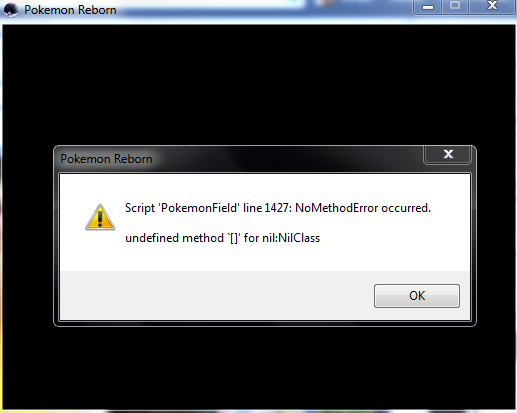The height and width of the screenshot is (413, 517).
Task: Select the 'PokemonField' script name in the error
Action: 200,208
